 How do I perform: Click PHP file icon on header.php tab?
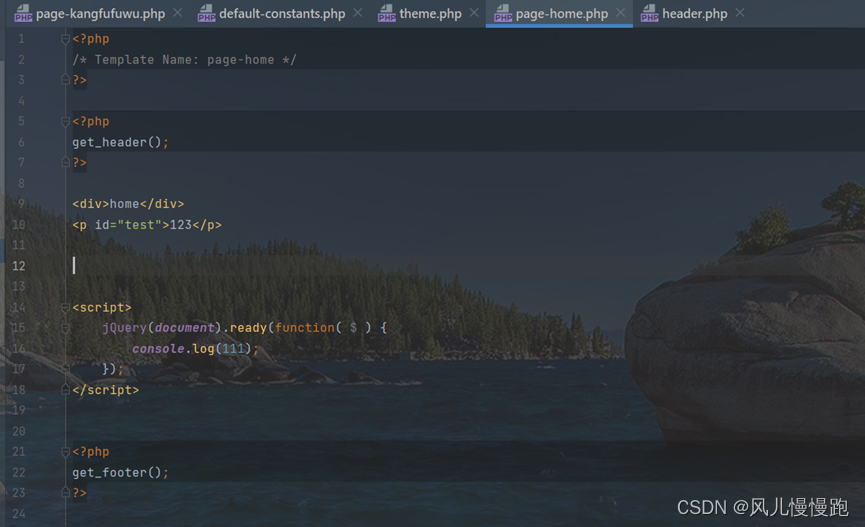(649, 13)
